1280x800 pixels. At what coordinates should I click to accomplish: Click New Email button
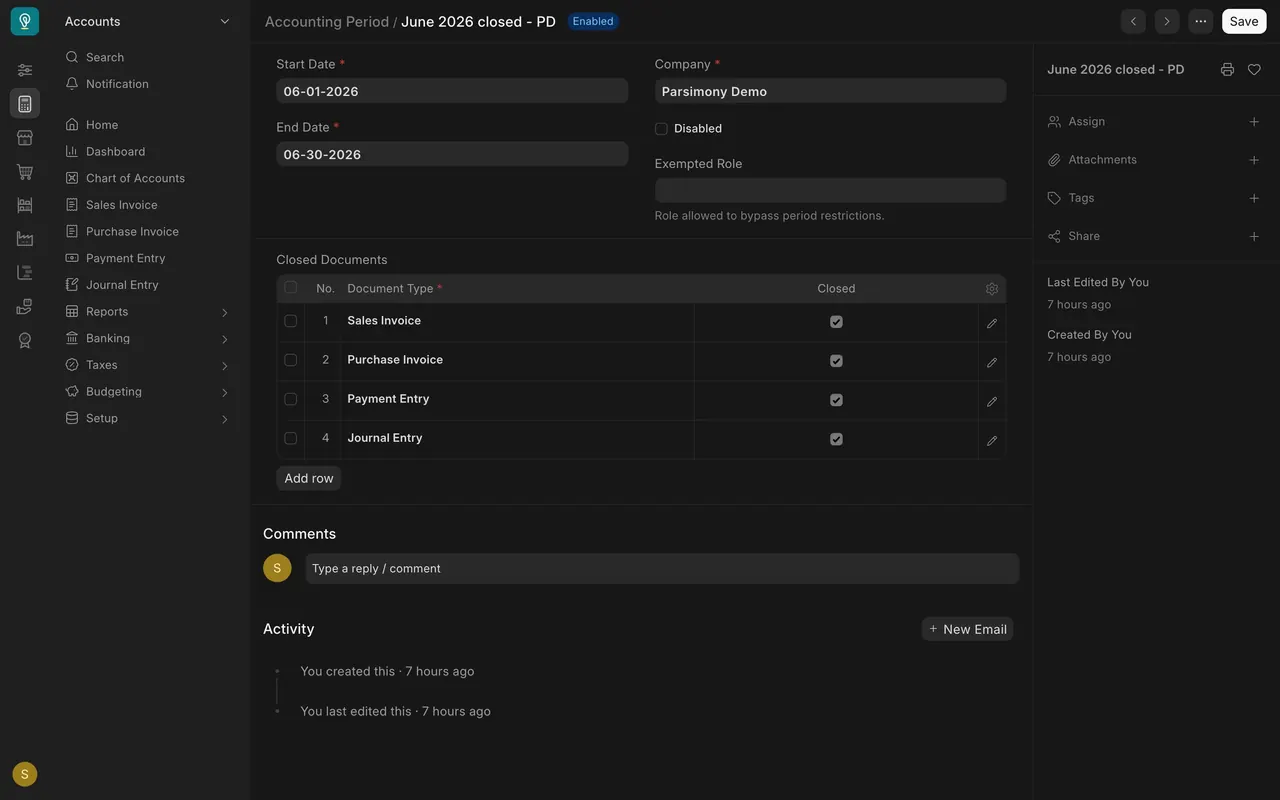click(967, 629)
